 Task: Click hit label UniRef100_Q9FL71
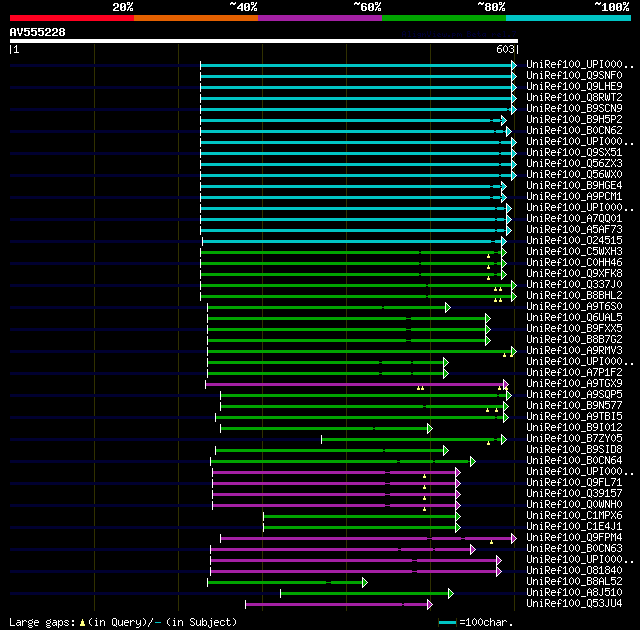click(574, 483)
